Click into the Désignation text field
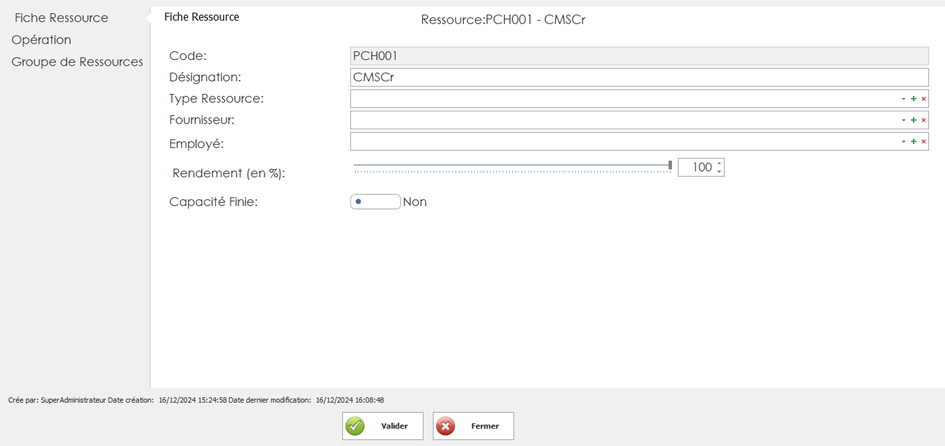The image size is (945, 446). (640, 77)
